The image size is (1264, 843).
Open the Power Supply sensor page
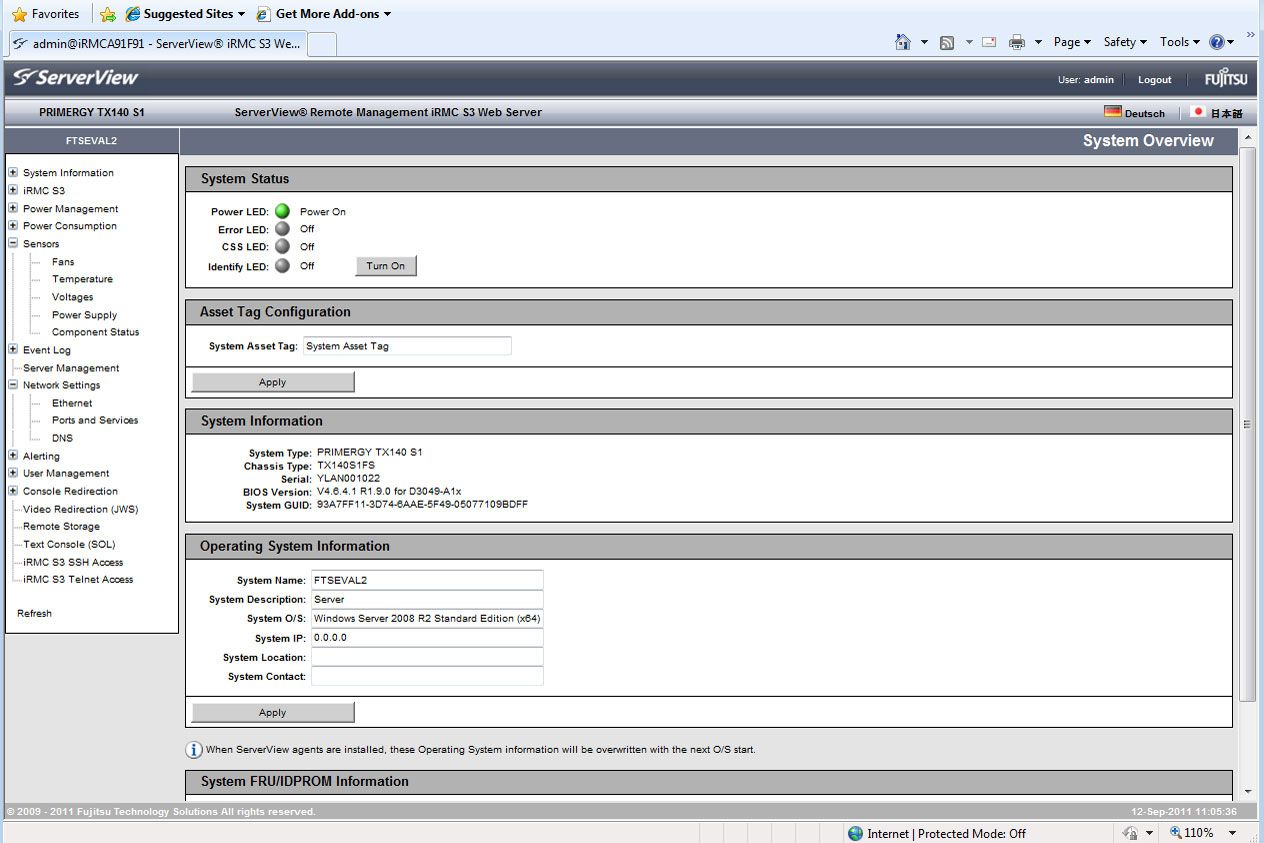click(x=84, y=315)
